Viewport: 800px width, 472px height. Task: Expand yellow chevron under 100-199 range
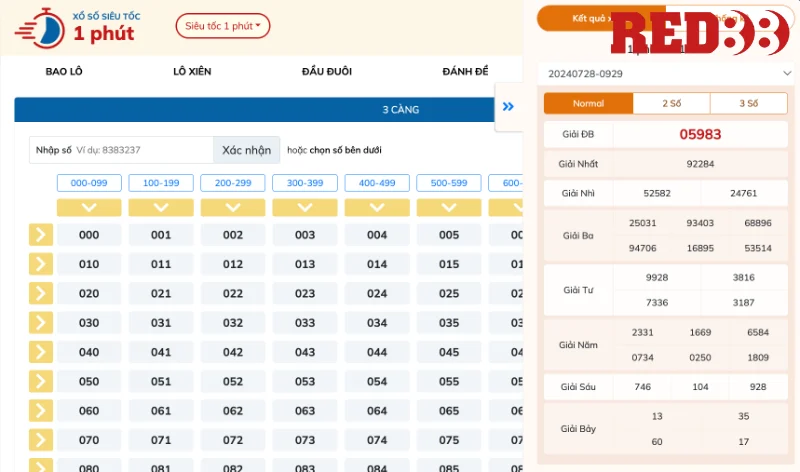pos(161,207)
